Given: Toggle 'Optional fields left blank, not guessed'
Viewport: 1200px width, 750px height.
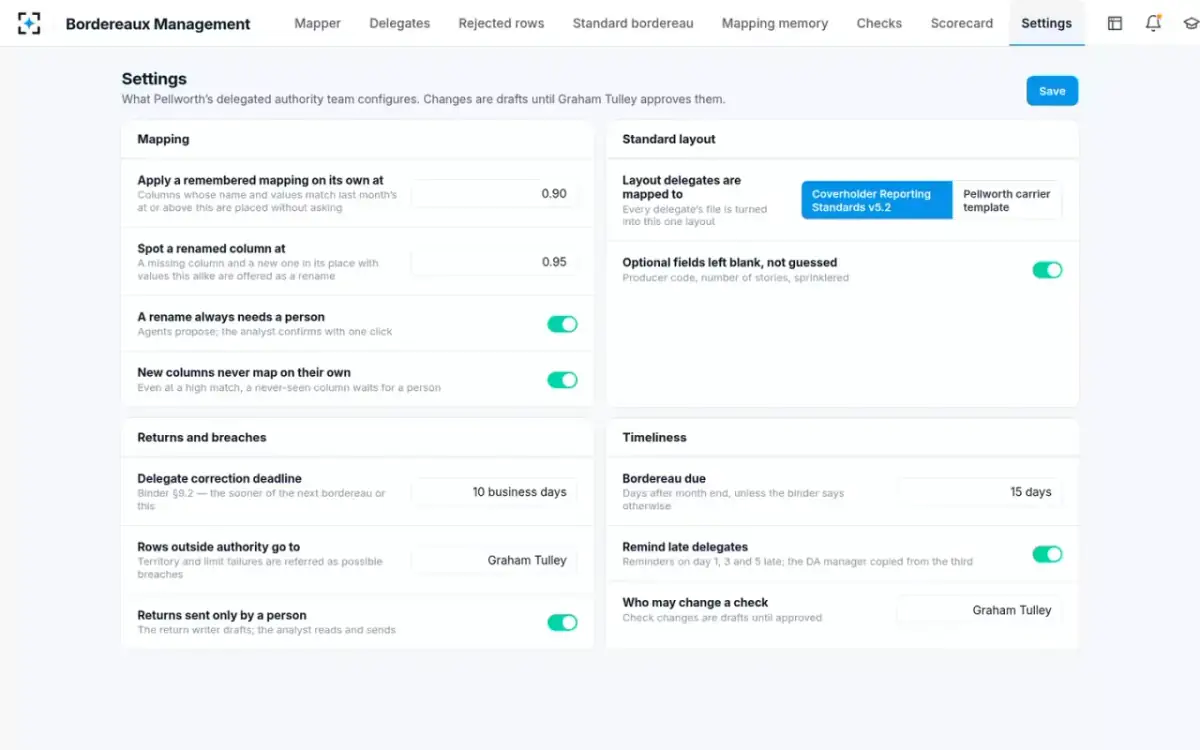Looking at the screenshot, I should coord(1047,270).
